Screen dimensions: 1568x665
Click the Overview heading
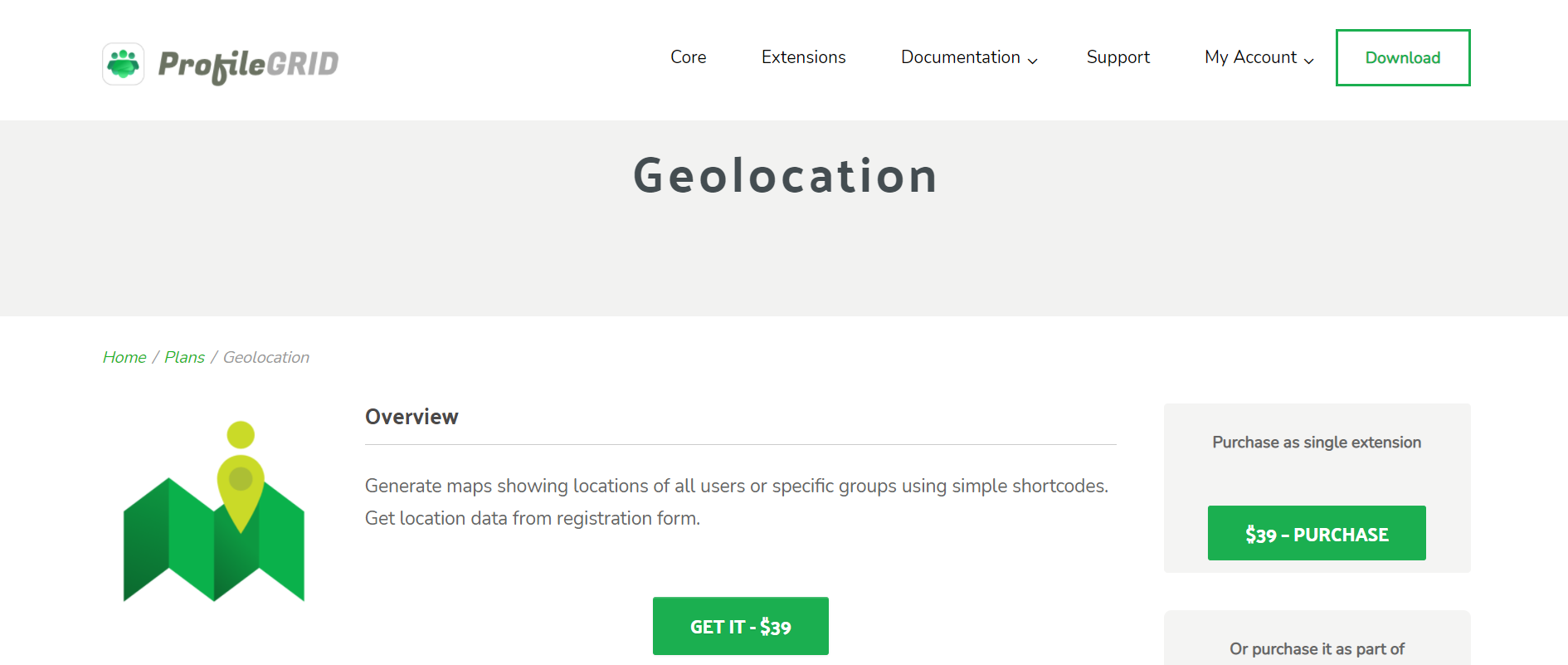point(411,417)
